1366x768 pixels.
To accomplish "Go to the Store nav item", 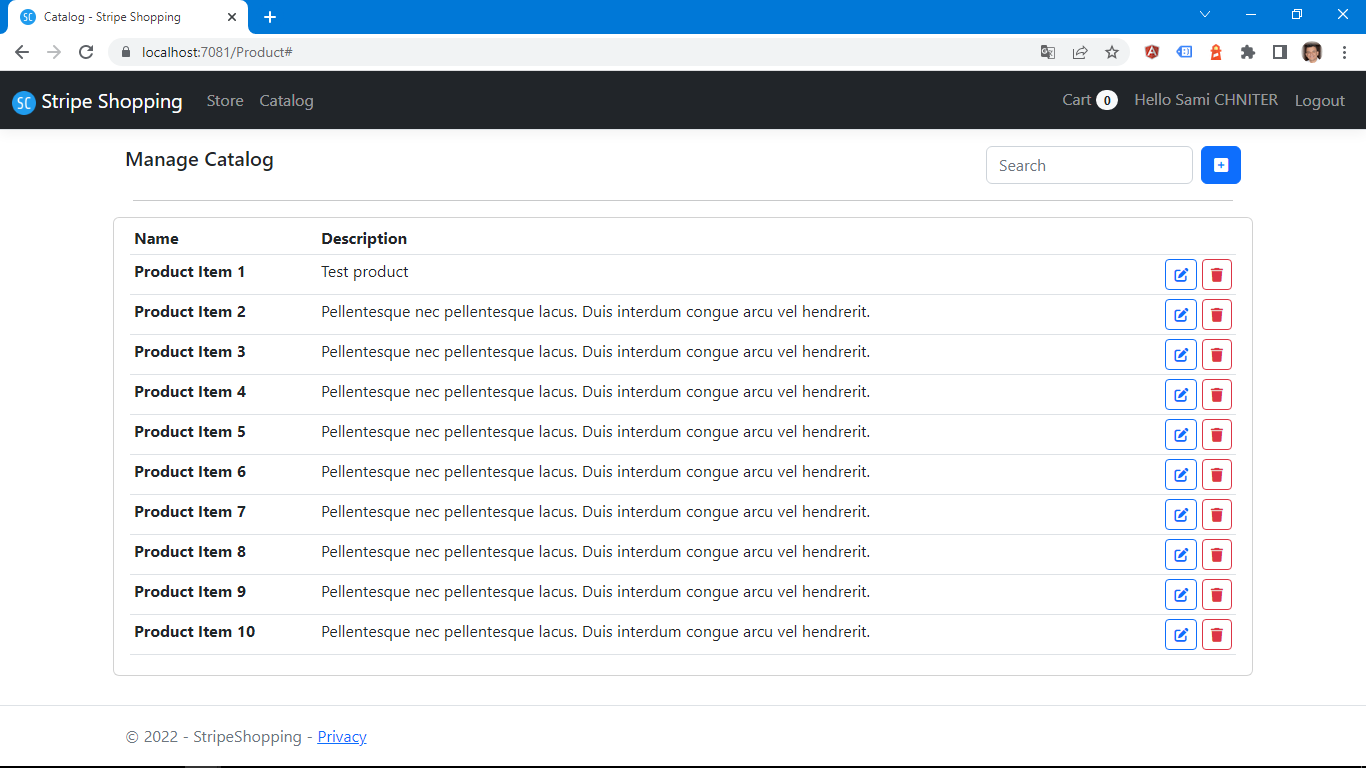I will 225,101.
